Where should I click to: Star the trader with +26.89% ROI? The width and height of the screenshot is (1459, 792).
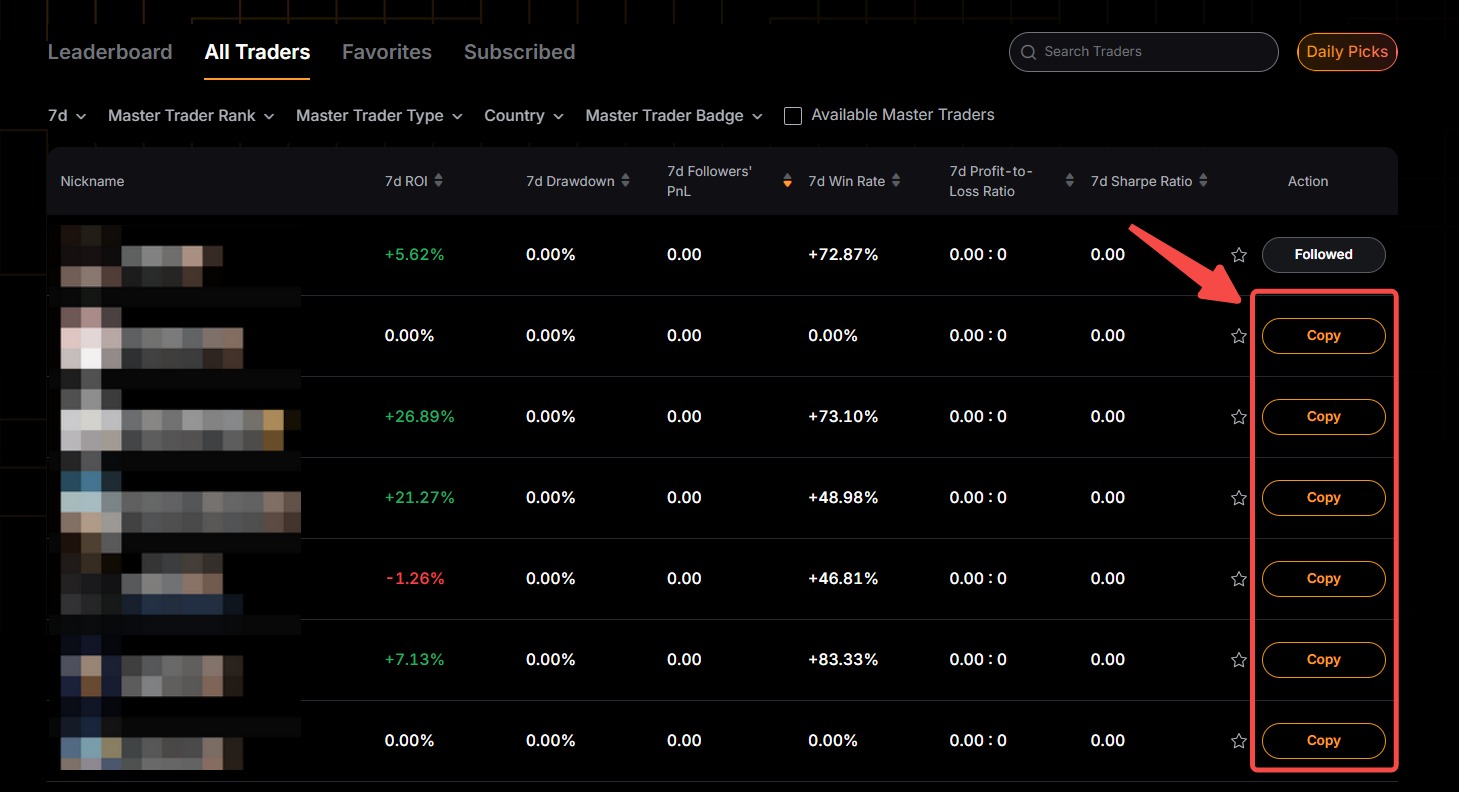click(x=1239, y=417)
